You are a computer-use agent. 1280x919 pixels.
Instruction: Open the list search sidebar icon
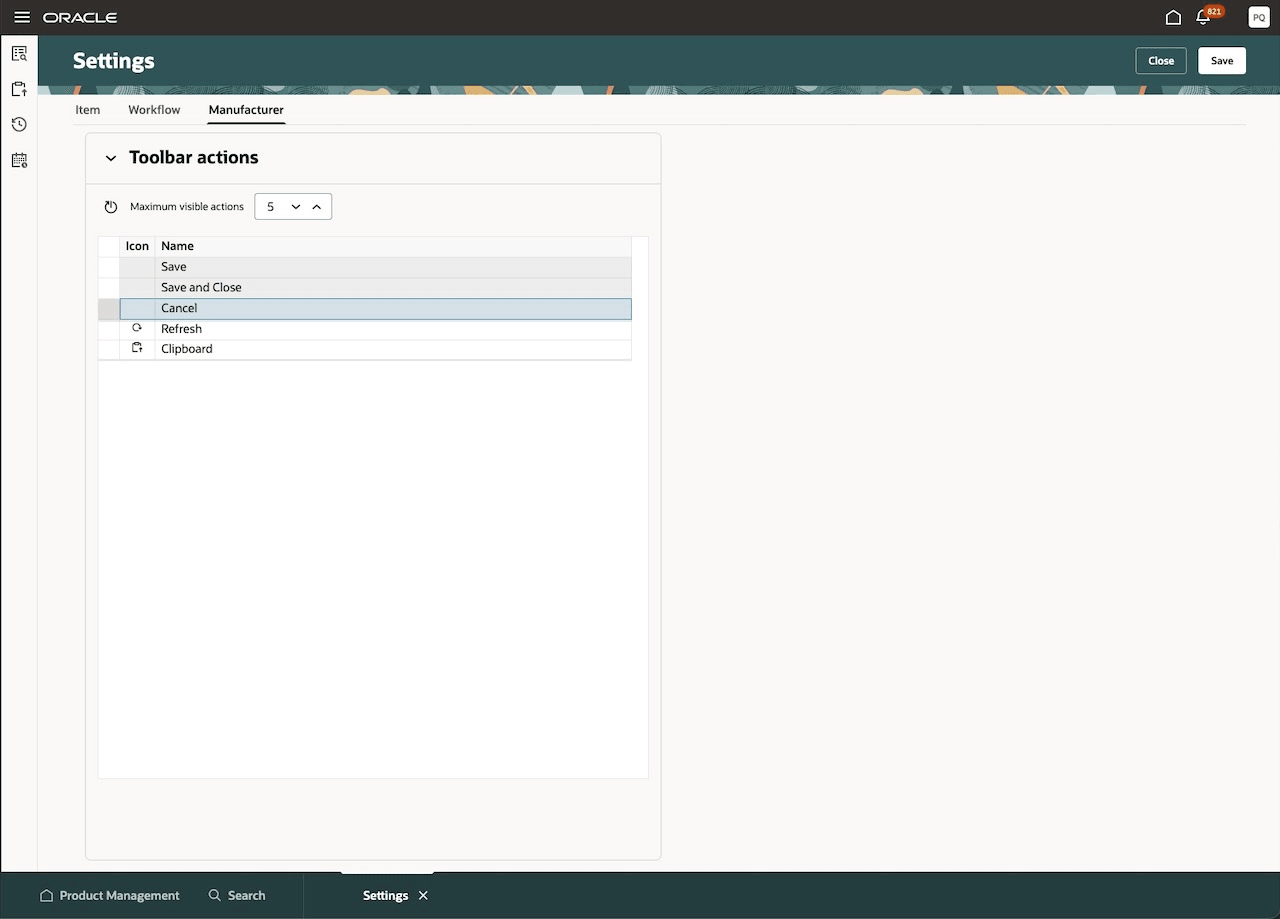click(19, 54)
